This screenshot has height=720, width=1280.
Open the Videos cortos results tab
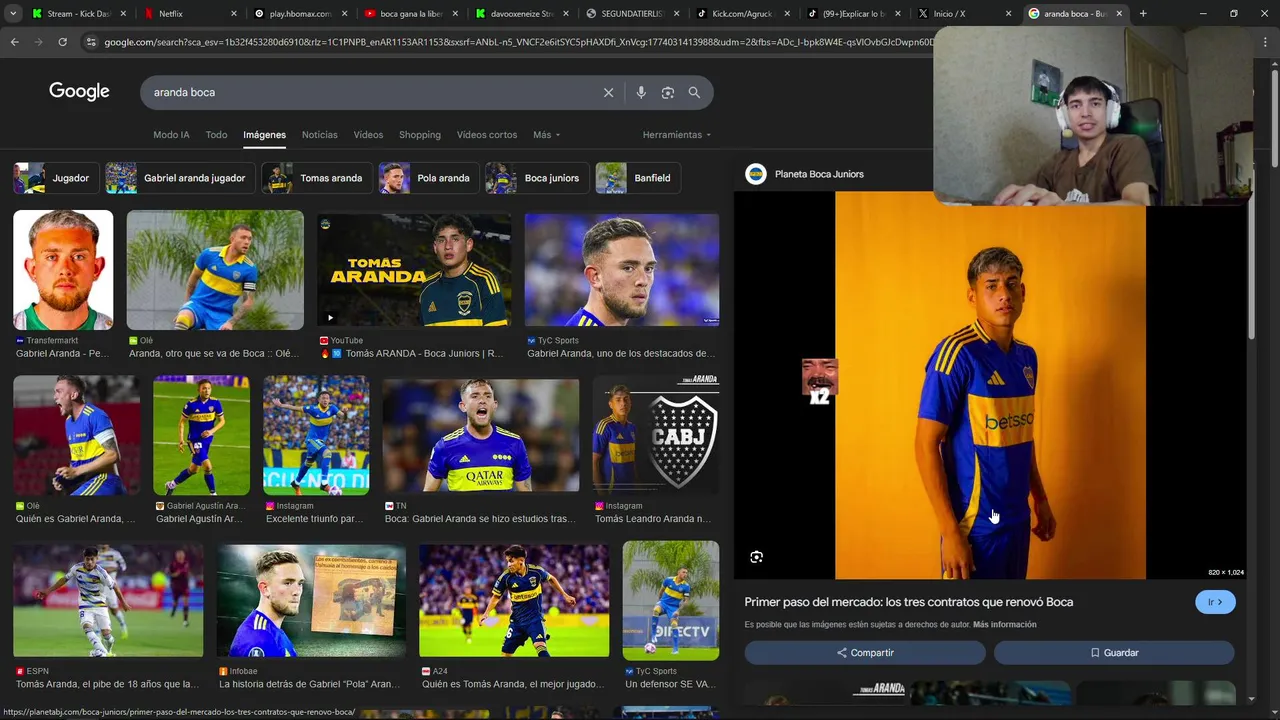[487, 135]
